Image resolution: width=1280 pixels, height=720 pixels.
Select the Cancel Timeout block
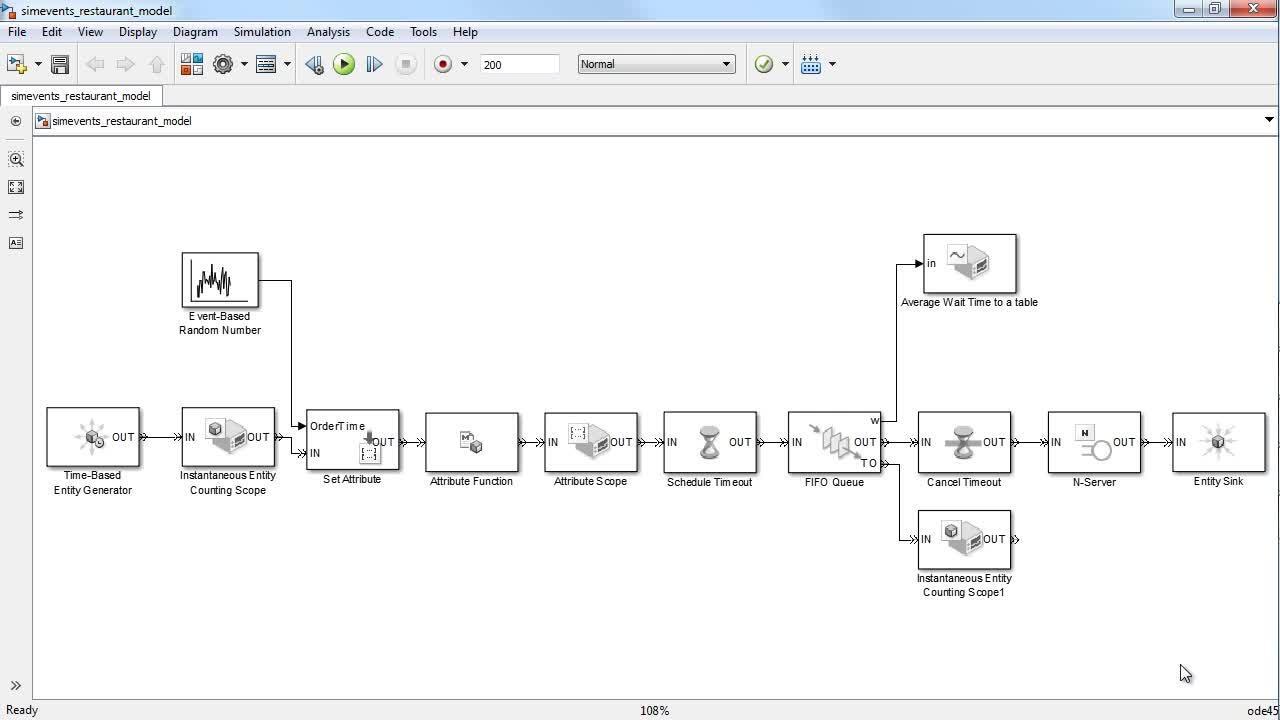click(x=965, y=442)
